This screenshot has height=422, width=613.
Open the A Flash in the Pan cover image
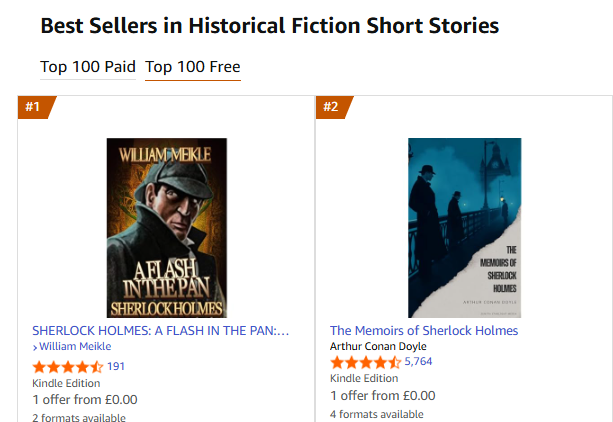pyautogui.click(x=167, y=228)
